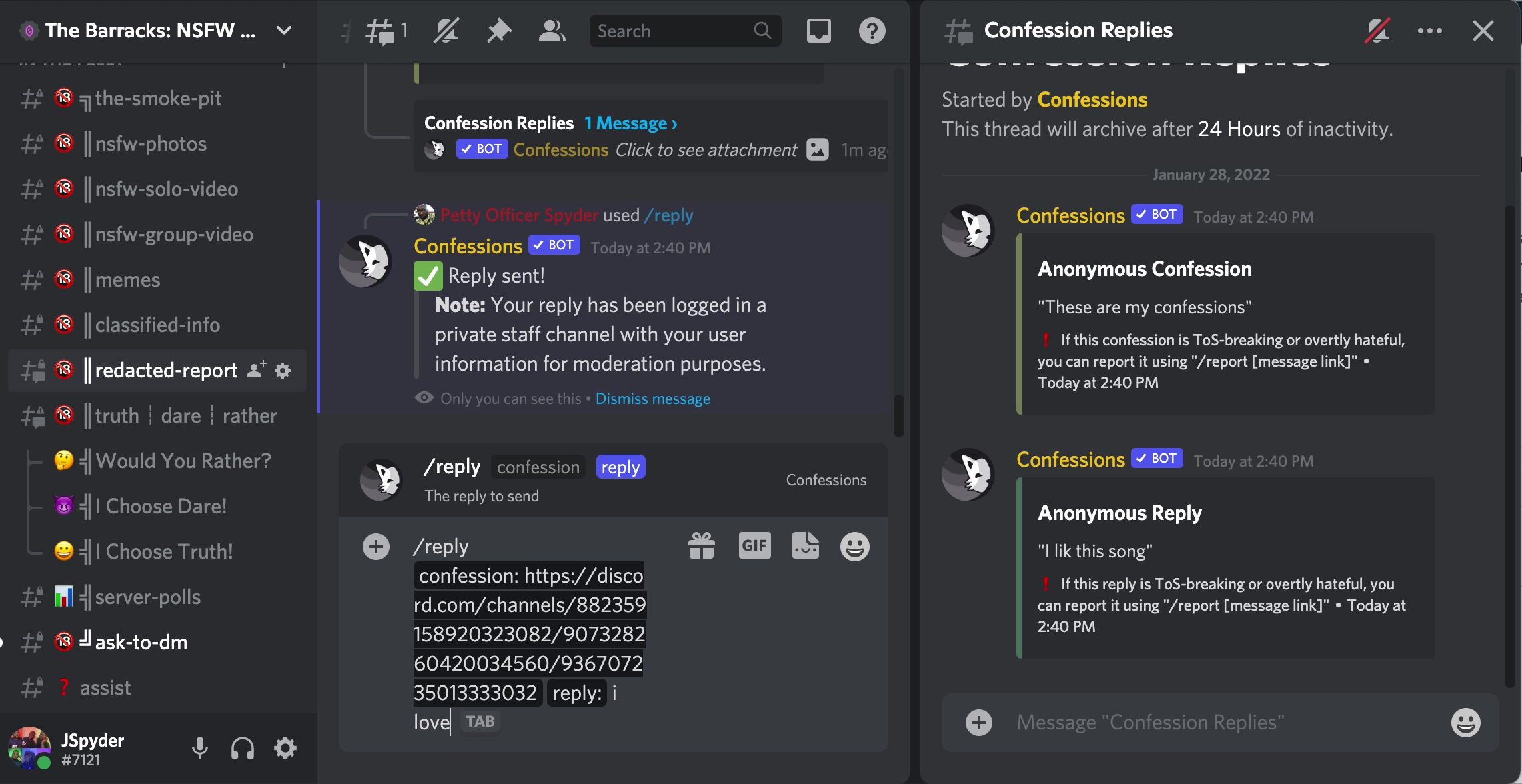This screenshot has width=1522, height=784.
Task: Open thread more options ellipsis menu
Action: coord(1429,31)
